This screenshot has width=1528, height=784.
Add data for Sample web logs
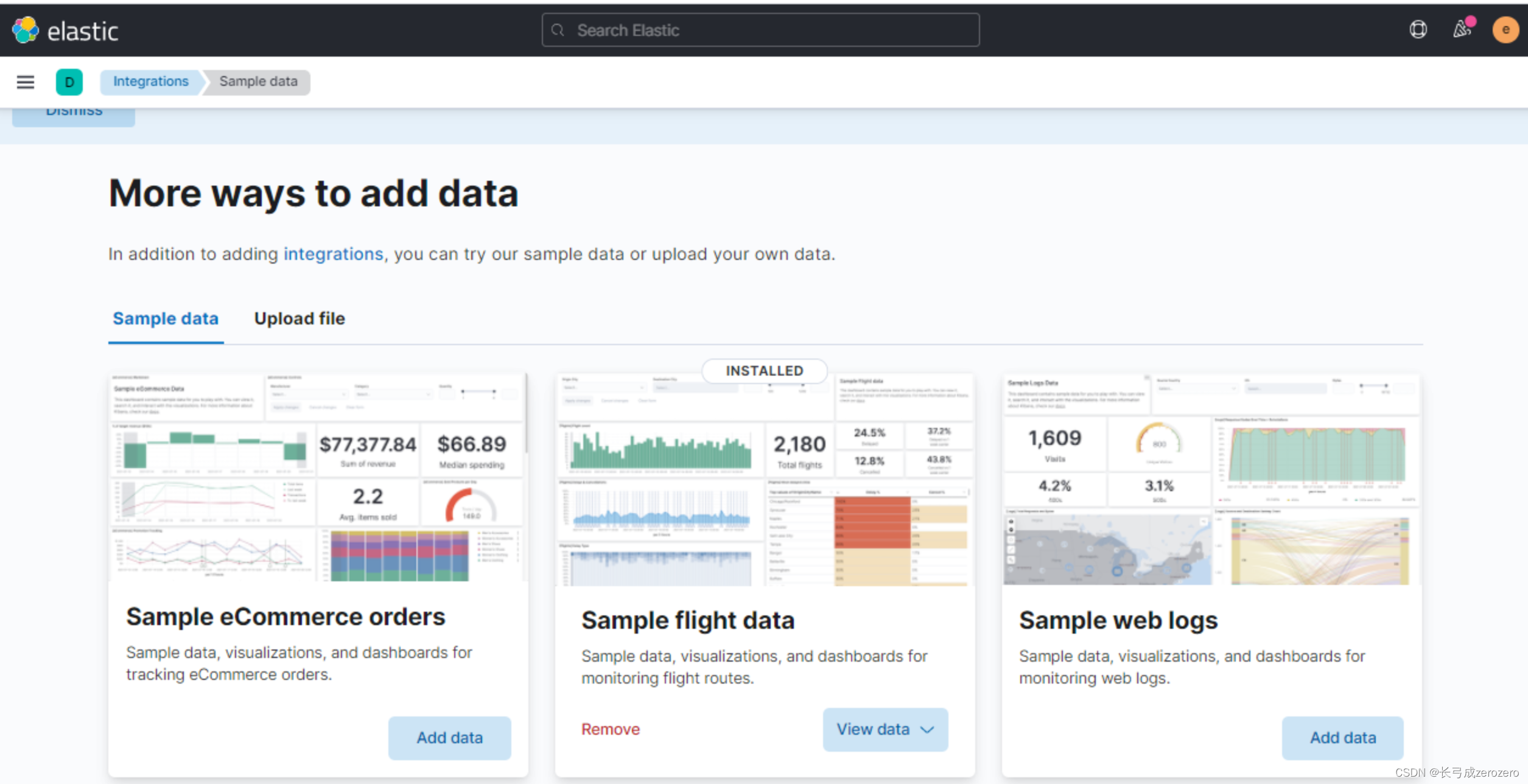point(1342,738)
